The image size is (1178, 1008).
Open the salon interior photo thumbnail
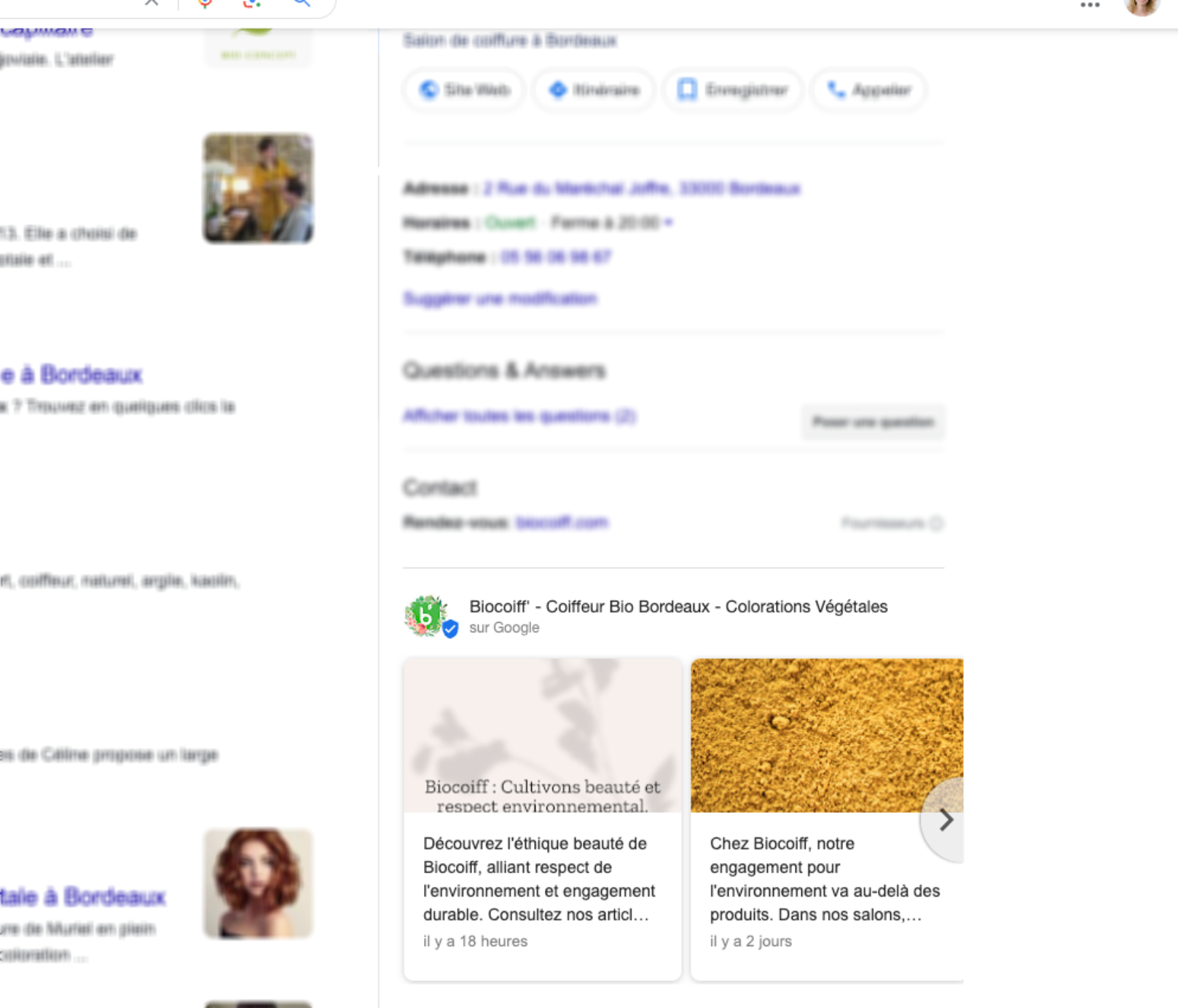(258, 188)
